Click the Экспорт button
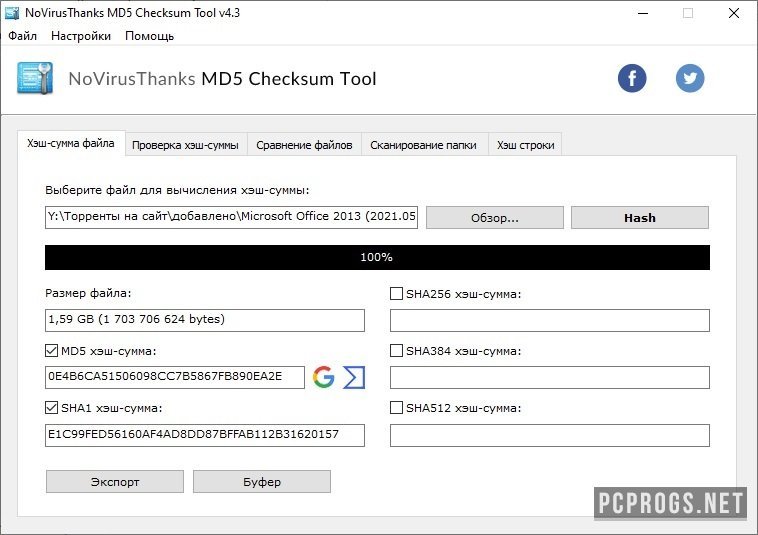 pyautogui.click(x=115, y=482)
